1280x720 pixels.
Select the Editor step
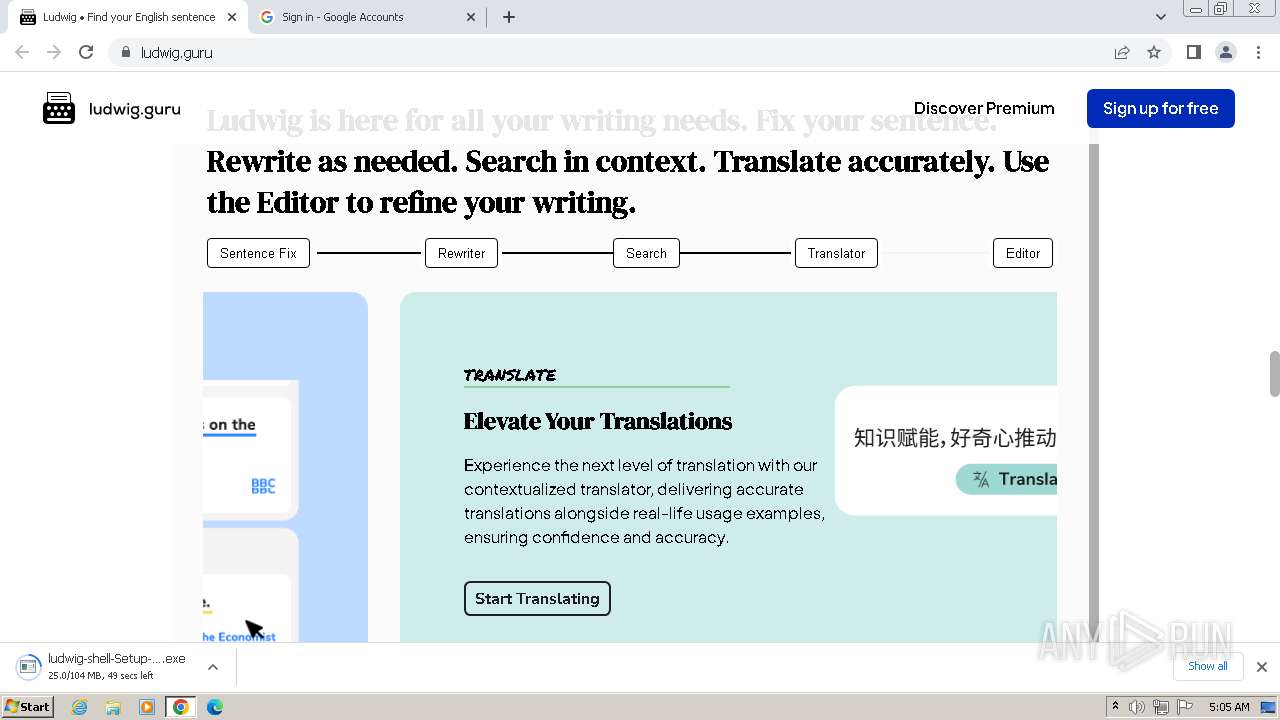[x=1023, y=253]
